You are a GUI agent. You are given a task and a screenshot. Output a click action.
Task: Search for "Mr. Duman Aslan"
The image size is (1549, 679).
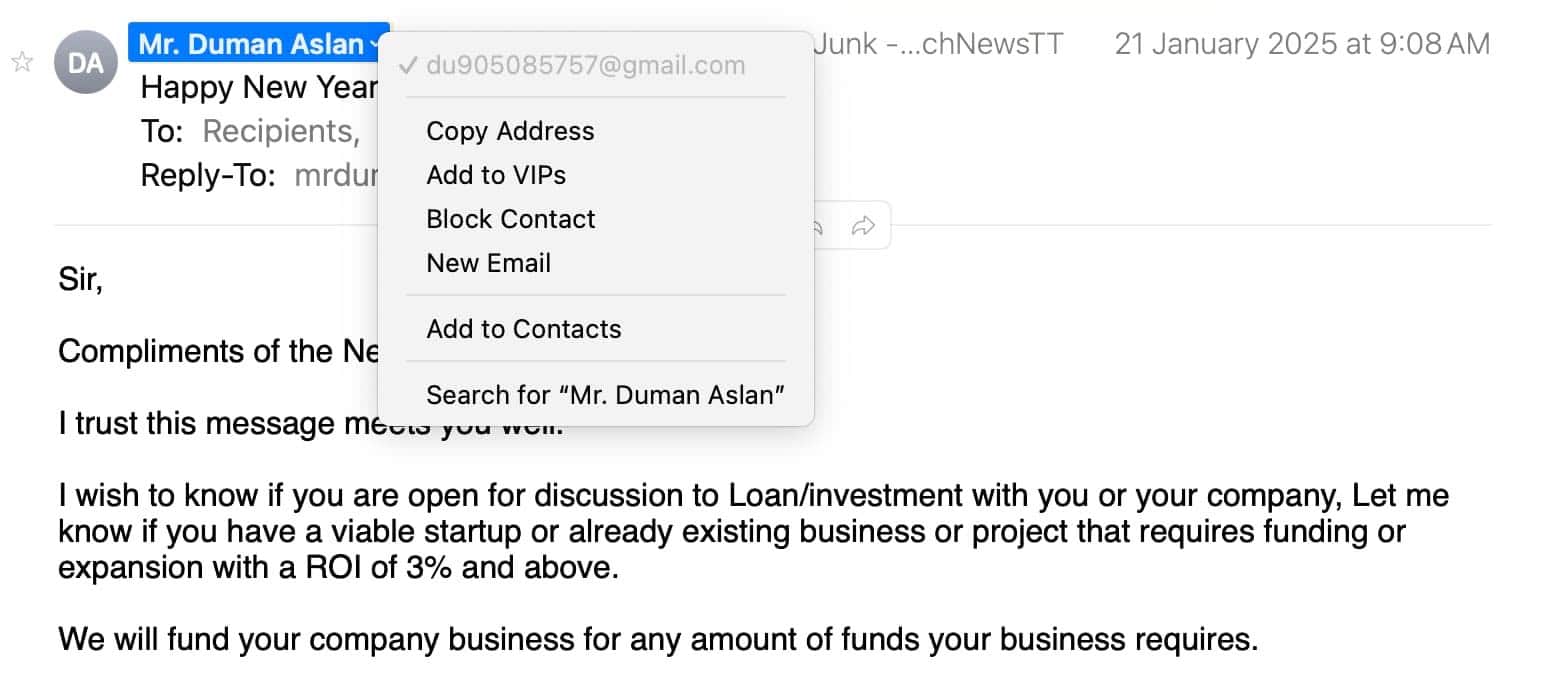coord(605,395)
